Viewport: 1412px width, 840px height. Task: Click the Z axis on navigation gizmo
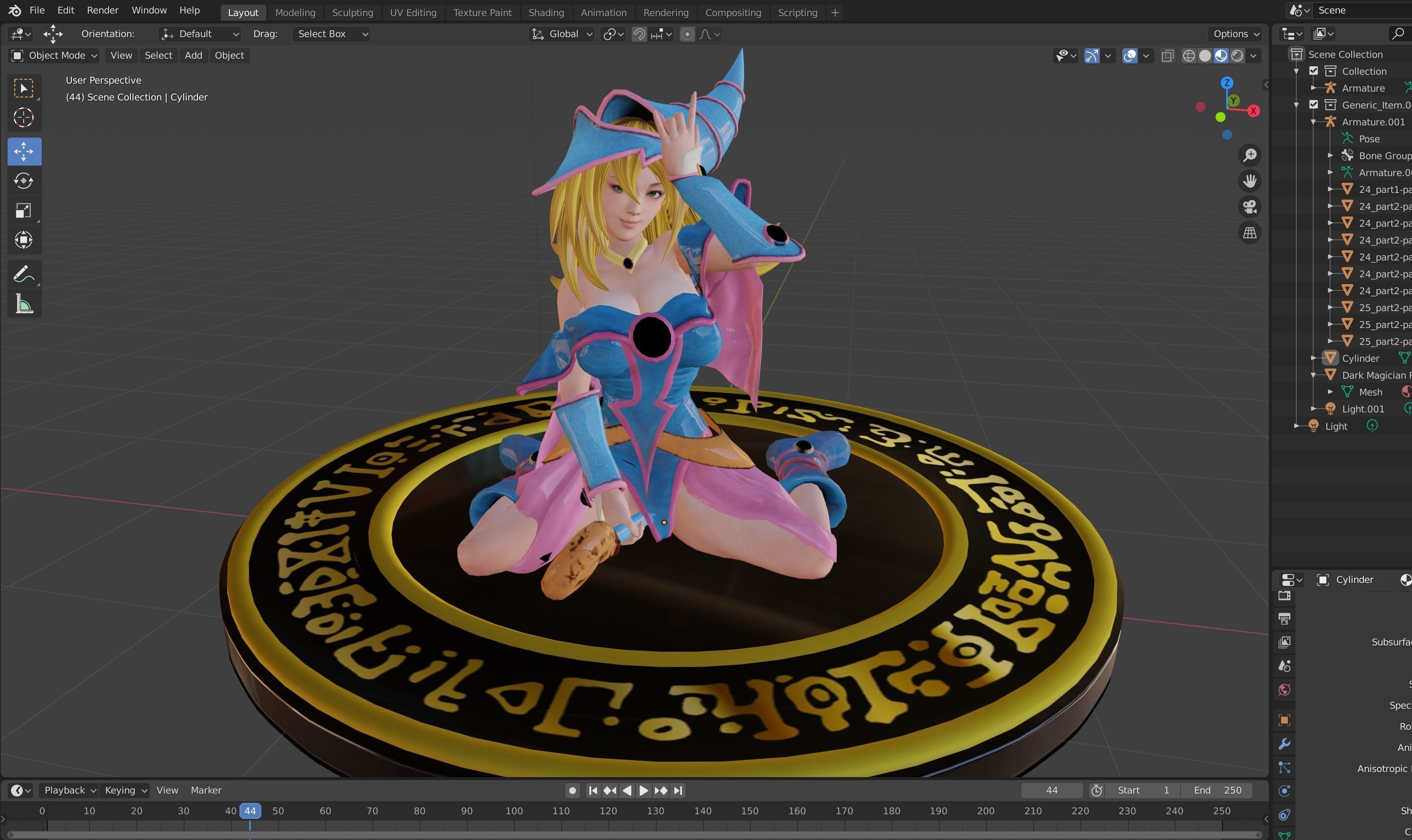tap(1227, 83)
